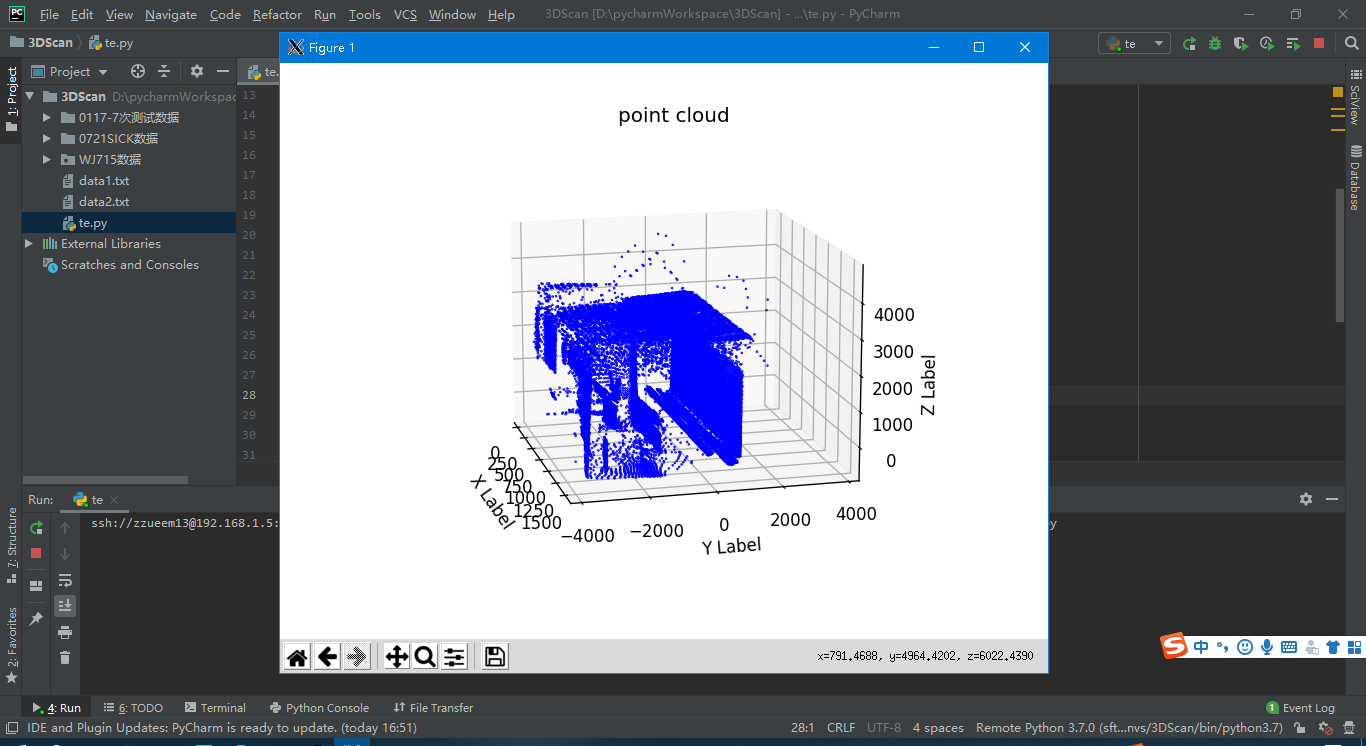Go forward to next view in figure
The image size is (1366, 746).
coord(357,656)
